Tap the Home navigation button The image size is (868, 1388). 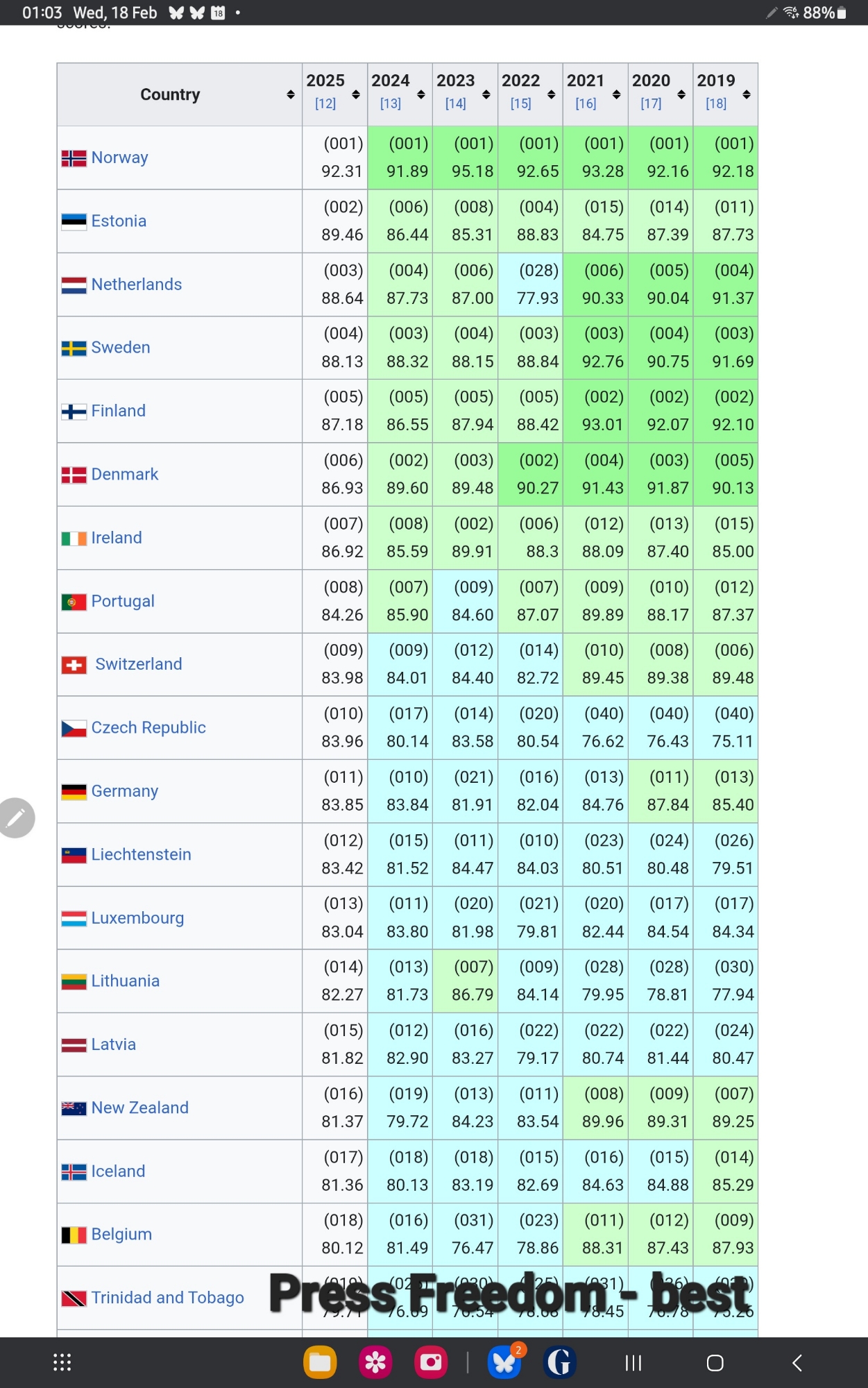coord(715,1363)
